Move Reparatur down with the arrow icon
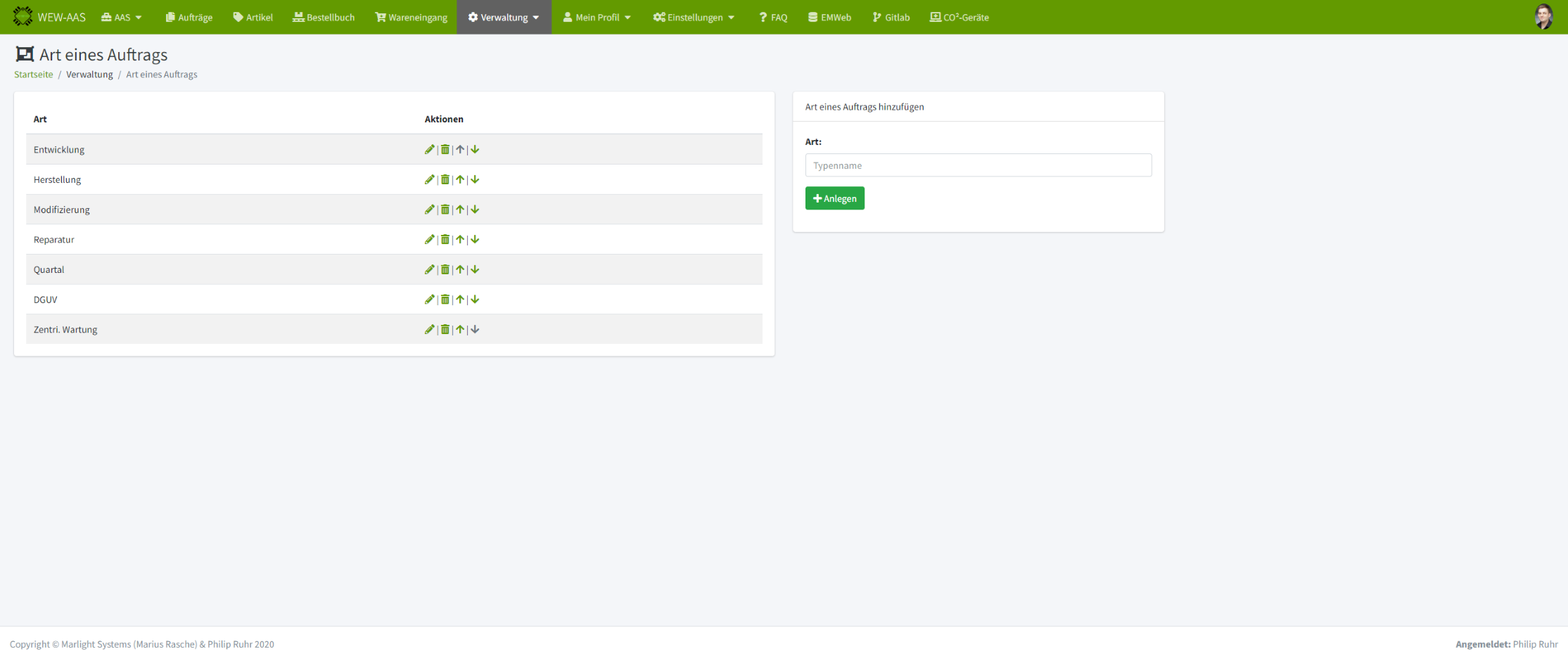This screenshot has height=661, width=1568. (x=476, y=240)
